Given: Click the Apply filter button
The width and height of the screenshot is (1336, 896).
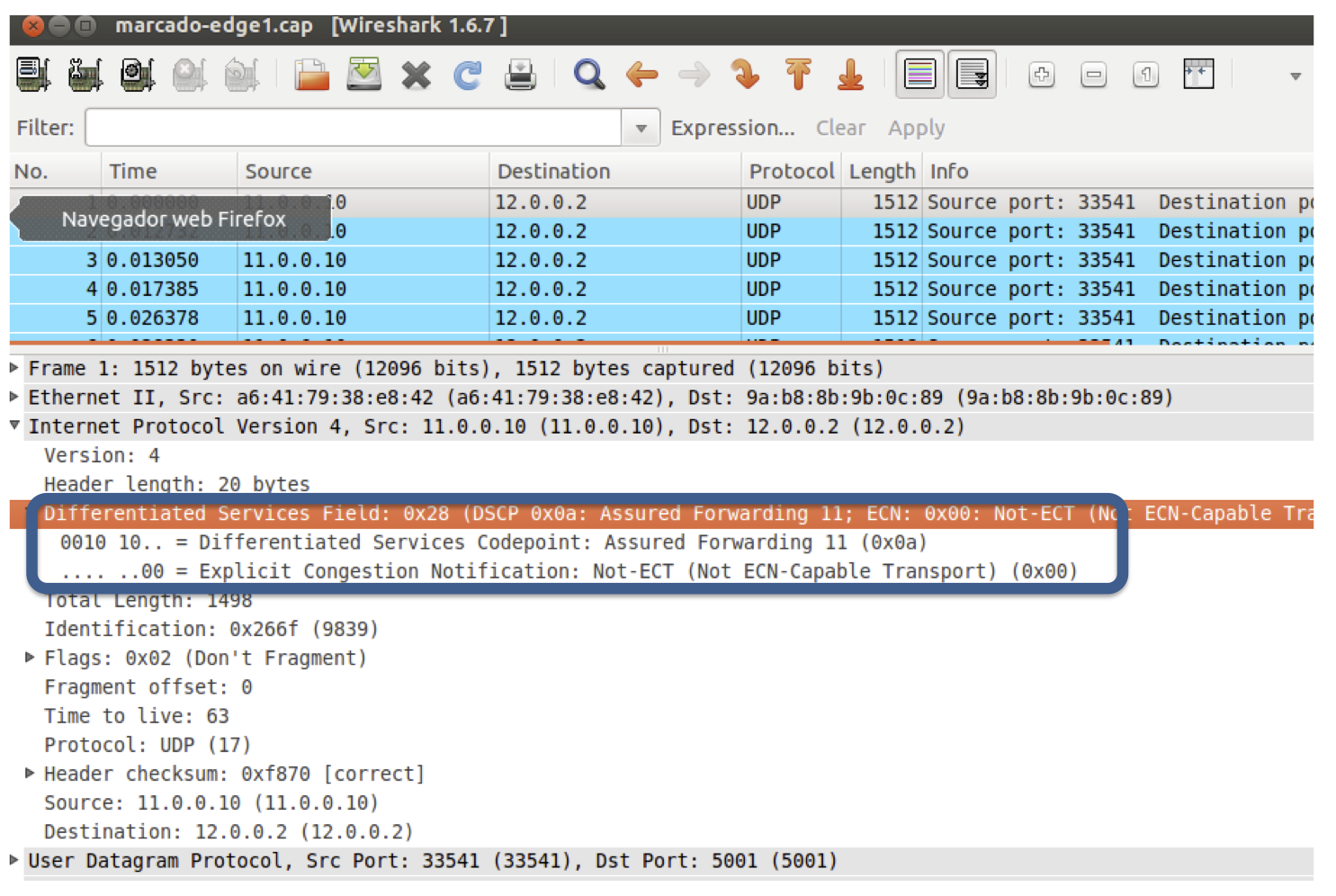Looking at the screenshot, I should [916, 128].
